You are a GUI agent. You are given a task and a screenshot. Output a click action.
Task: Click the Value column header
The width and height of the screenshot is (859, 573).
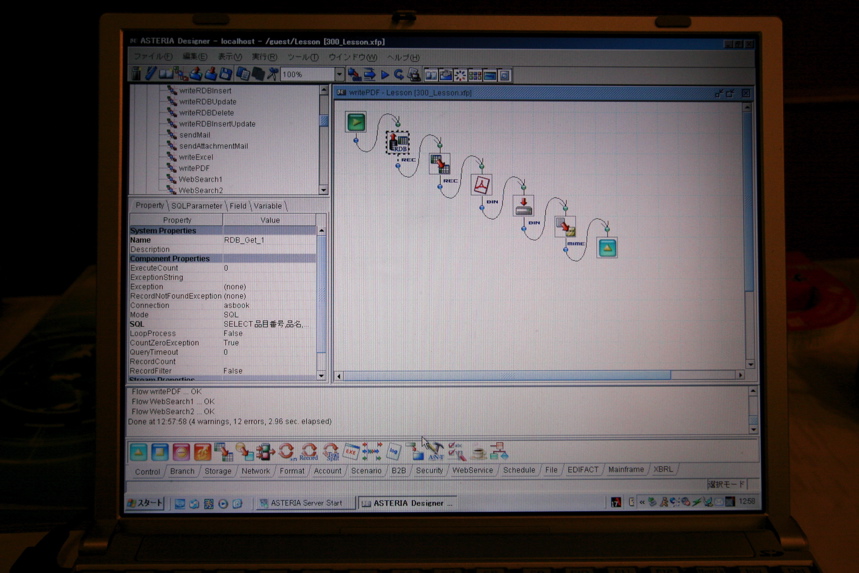coord(270,220)
